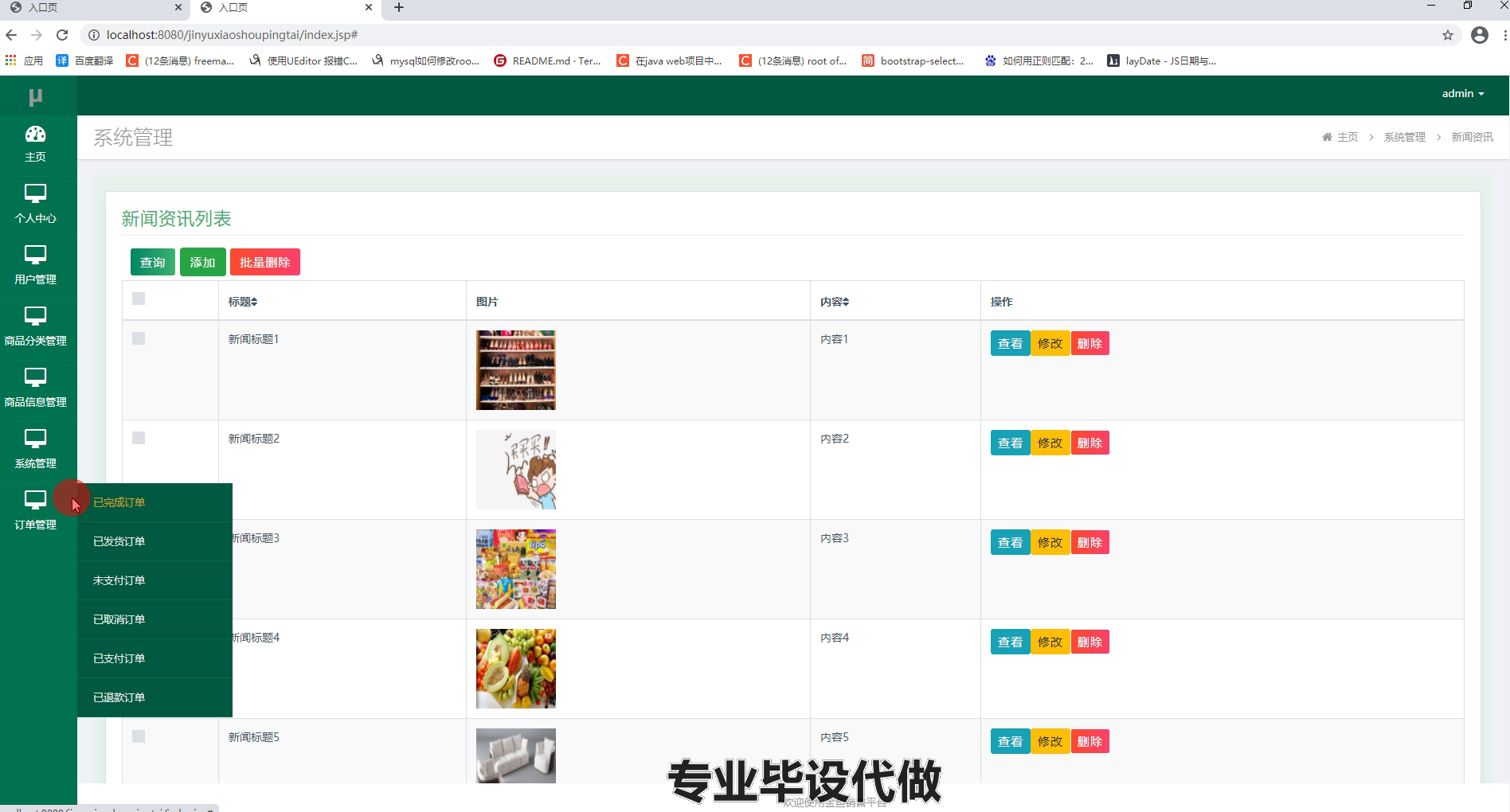This screenshot has width=1510, height=812.
Task: Close the active 入口页 browser tab
Action: (x=369, y=7)
